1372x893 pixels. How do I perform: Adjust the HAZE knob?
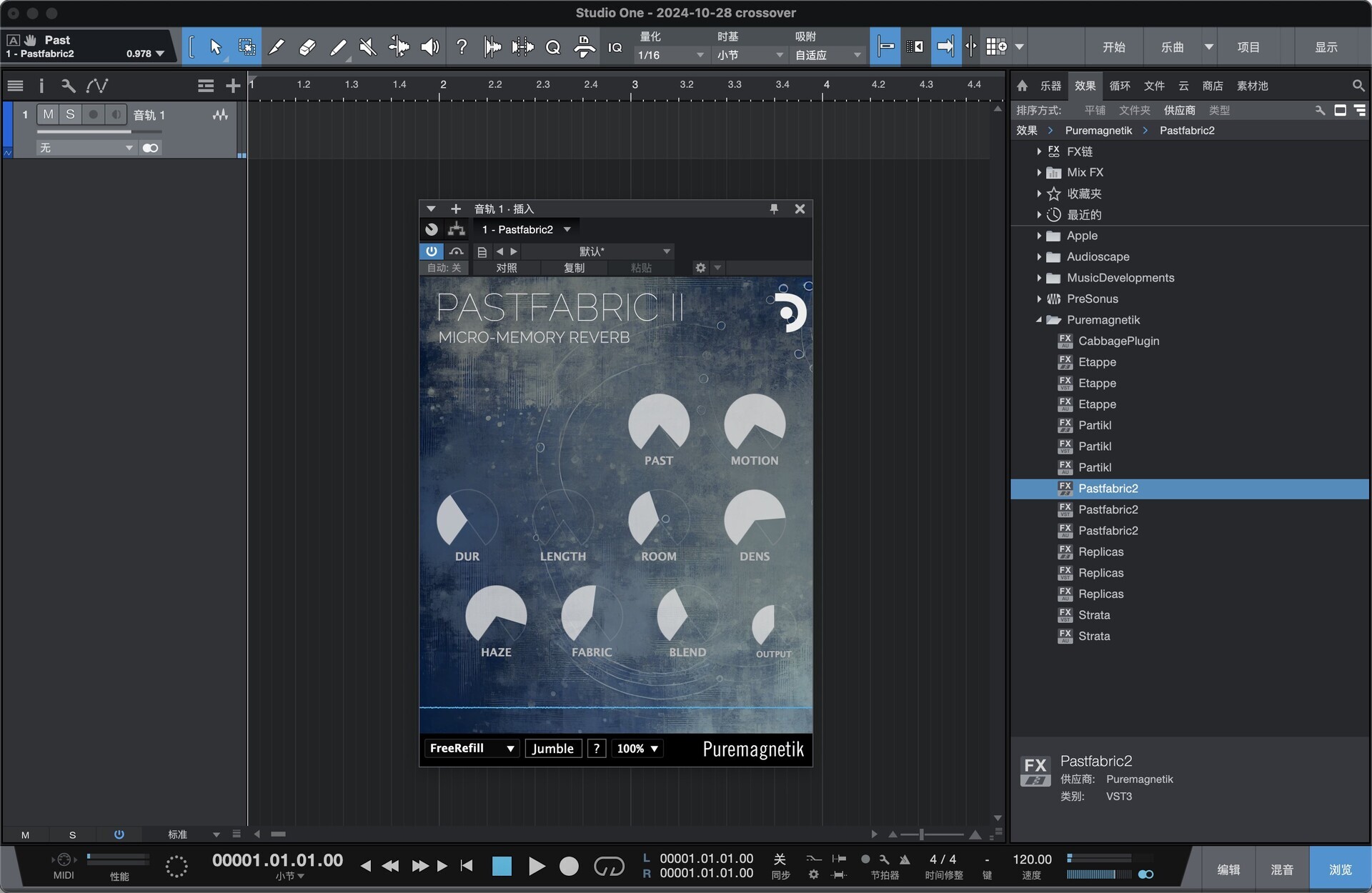point(496,616)
